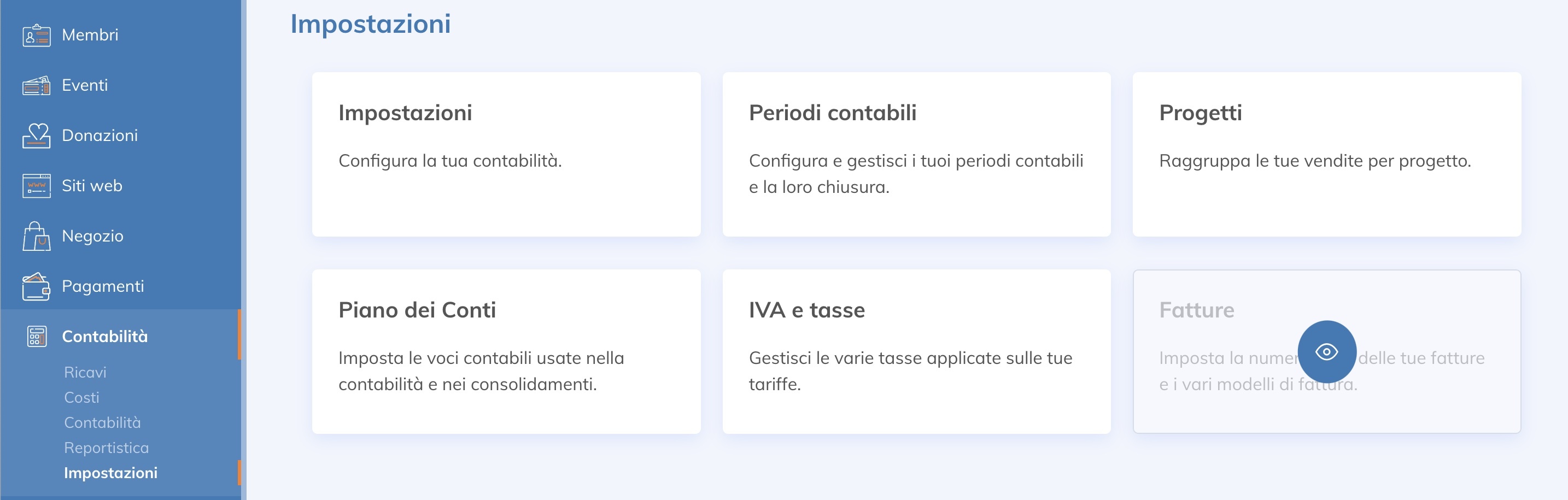
Task: Open the IVA e tasse card
Action: tap(916, 351)
